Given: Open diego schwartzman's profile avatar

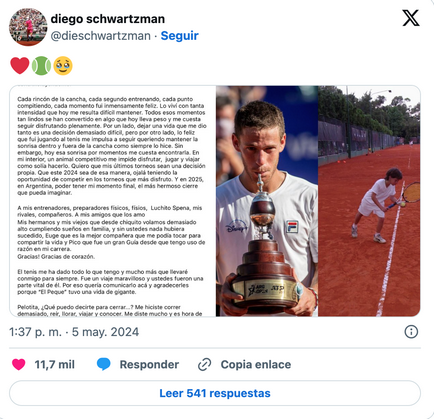Looking at the screenshot, I should pyautogui.click(x=28, y=27).
